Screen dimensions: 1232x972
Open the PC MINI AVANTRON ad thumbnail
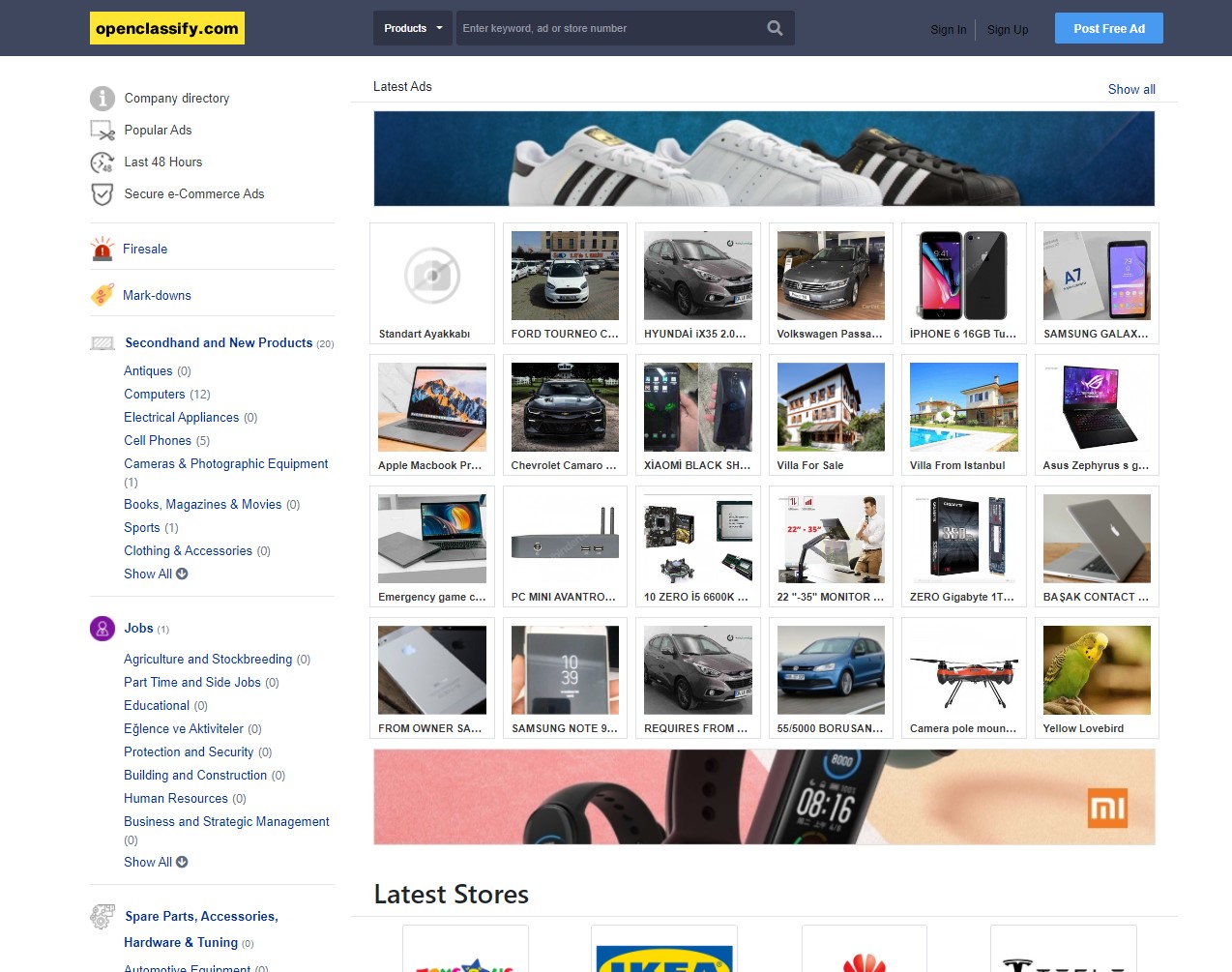[x=565, y=539]
